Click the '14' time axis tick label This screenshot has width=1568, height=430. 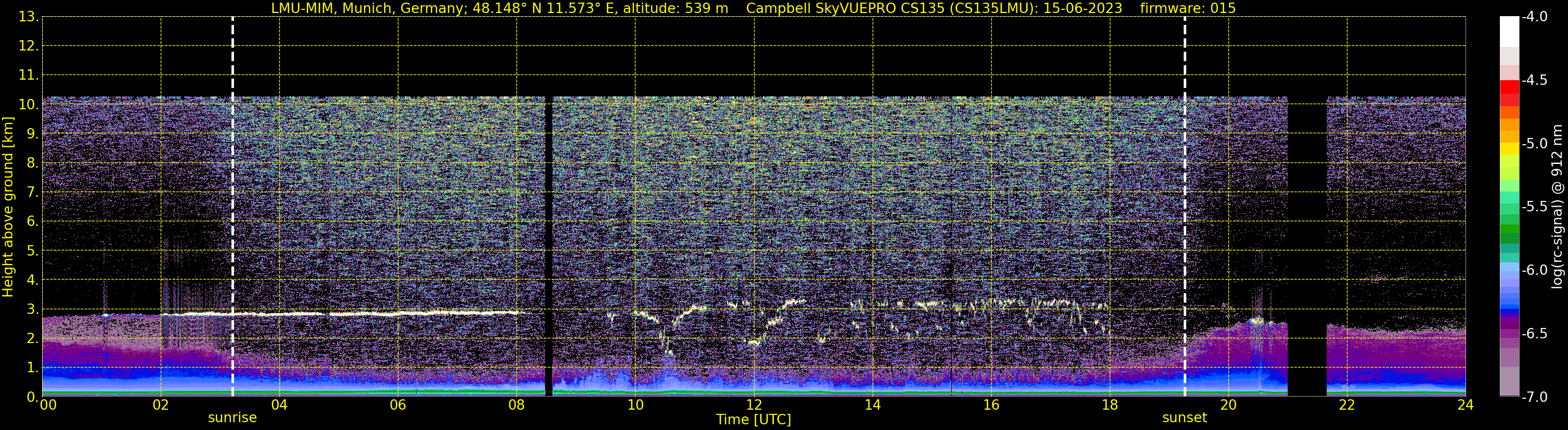click(x=872, y=405)
